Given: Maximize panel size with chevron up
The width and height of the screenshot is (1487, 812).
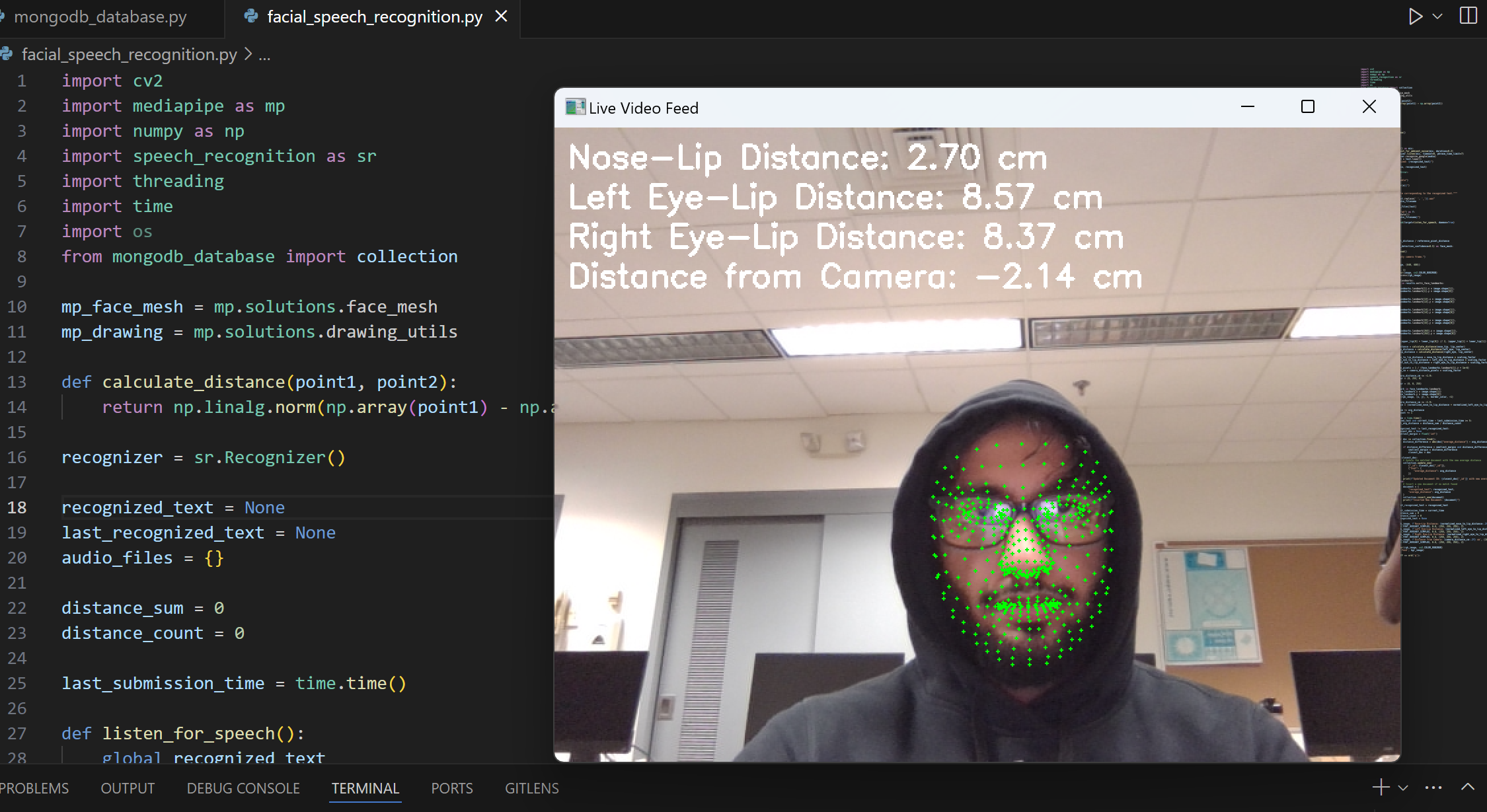Looking at the screenshot, I should pyautogui.click(x=1467, y=787).
